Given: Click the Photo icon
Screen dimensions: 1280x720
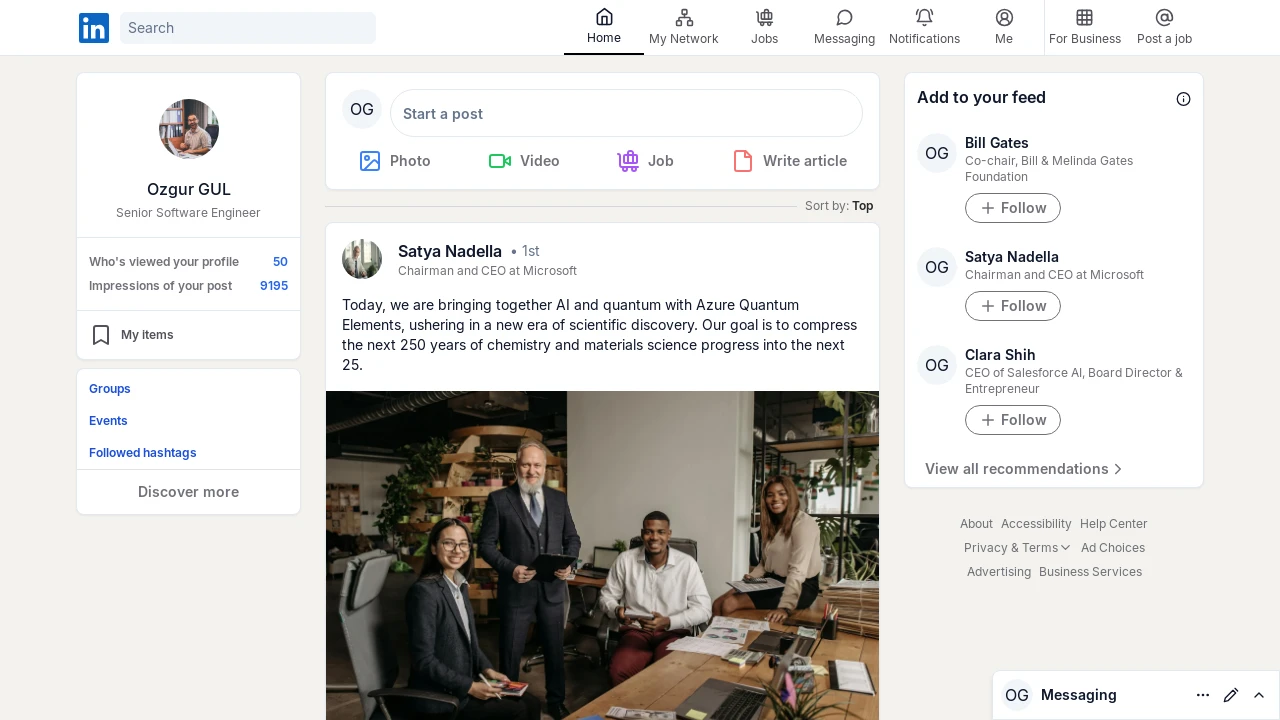Looking at the screenshot, I should pyautogui.click(x=370, y=161).
